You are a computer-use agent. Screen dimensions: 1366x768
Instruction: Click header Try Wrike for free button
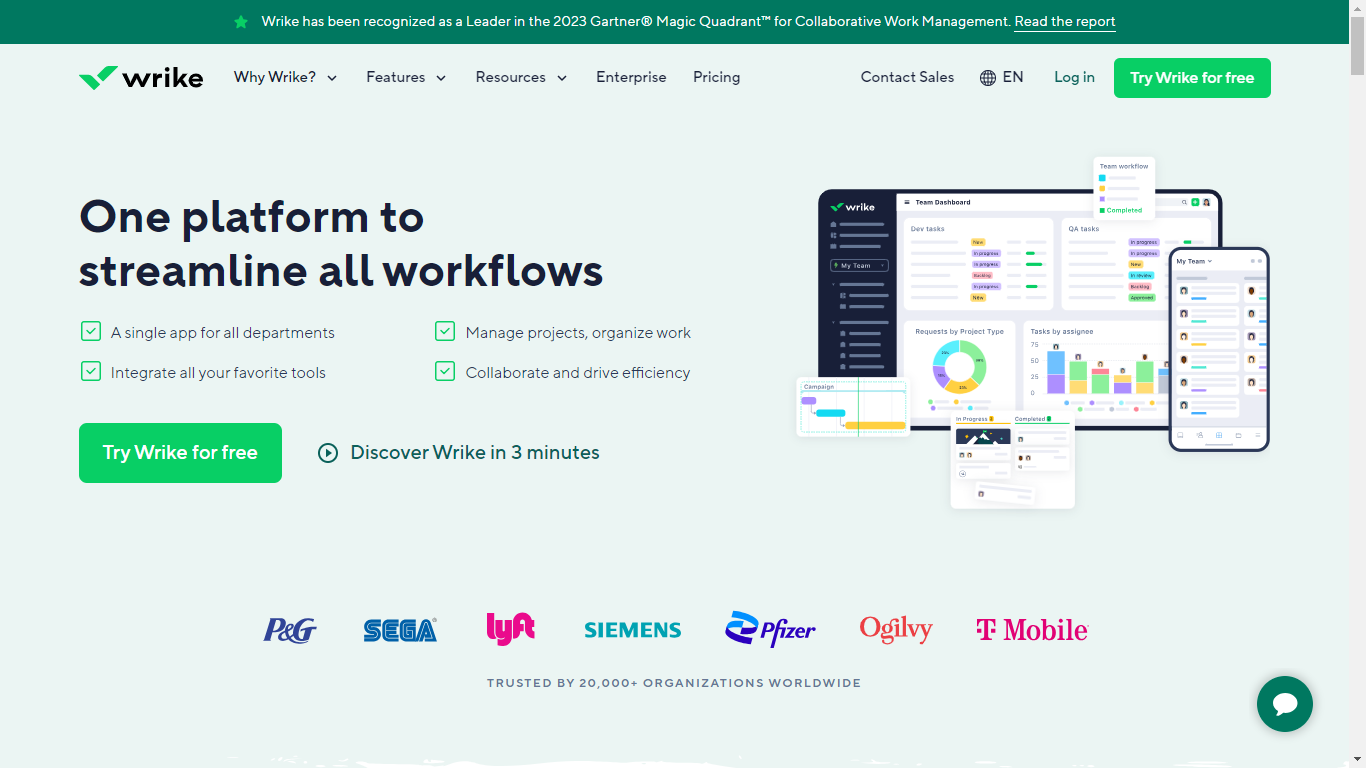tap(1192, 78)
